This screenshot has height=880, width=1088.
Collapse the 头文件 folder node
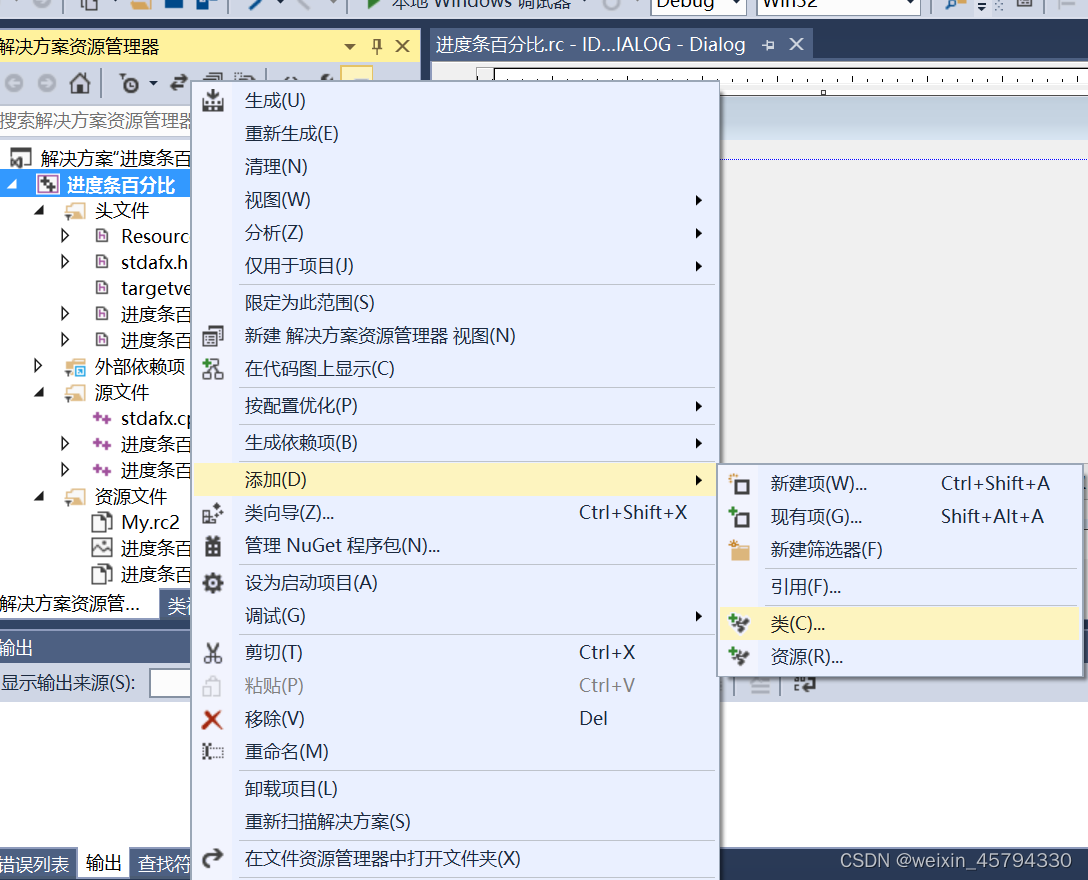coord(40,210)
